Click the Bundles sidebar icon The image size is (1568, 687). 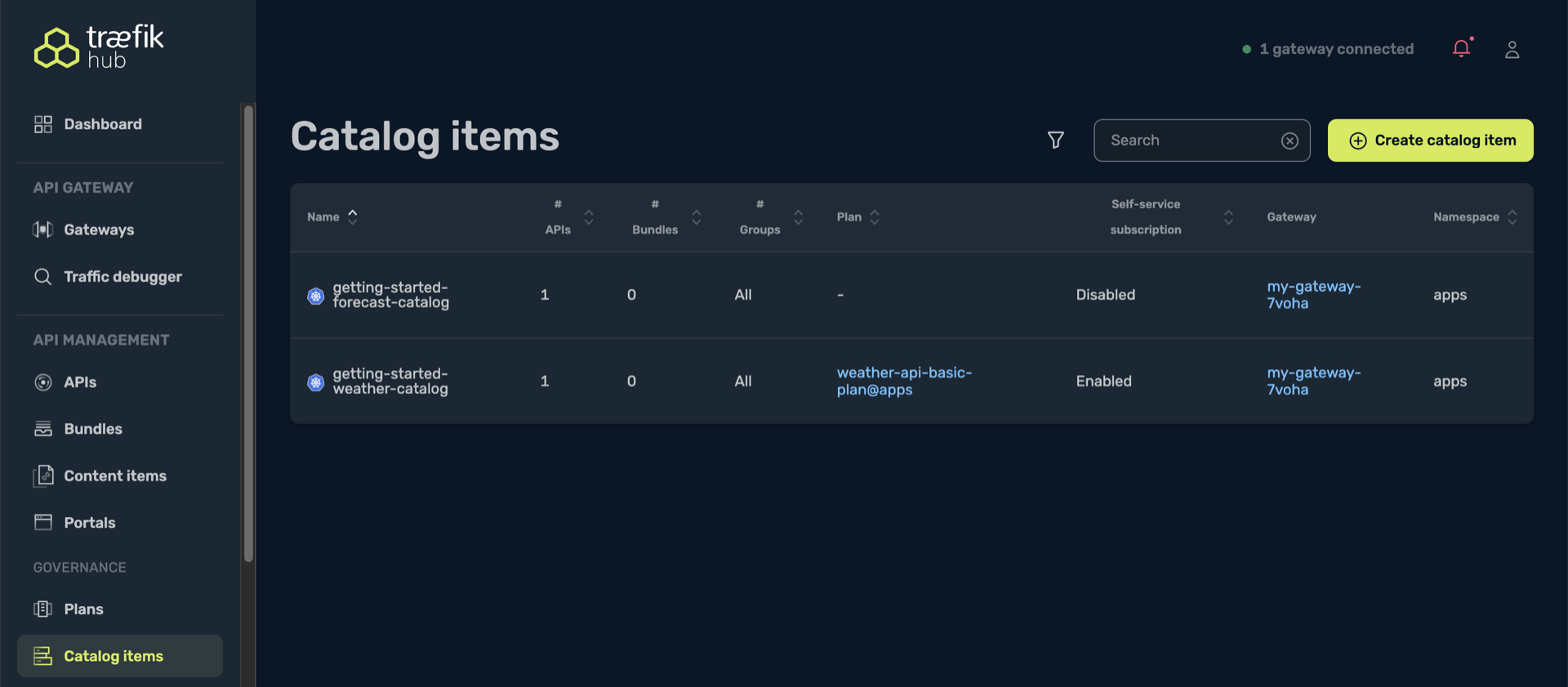[x=43, y=429]
